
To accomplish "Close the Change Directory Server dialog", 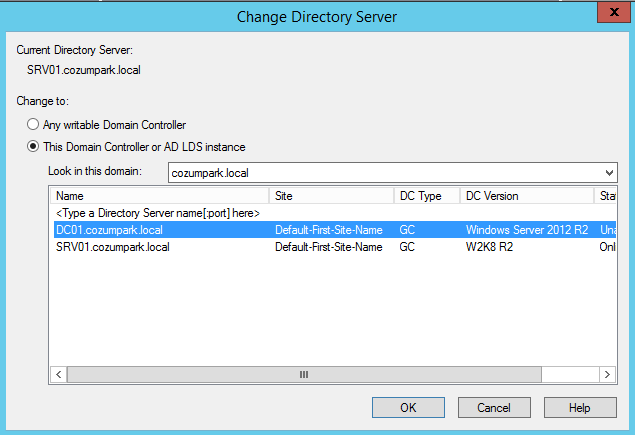I will point(613,12).
